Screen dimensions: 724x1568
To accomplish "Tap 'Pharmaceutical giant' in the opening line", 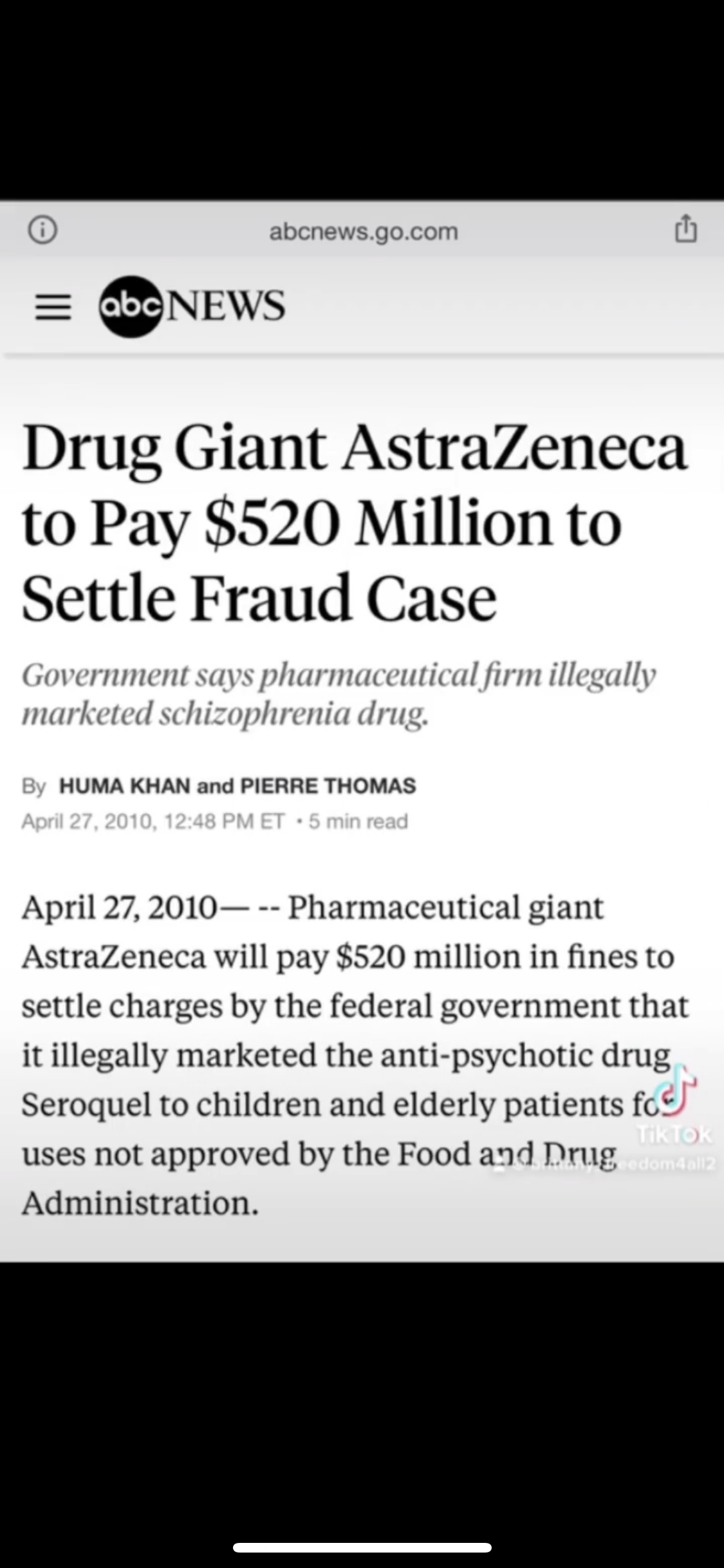I will [445, 908].
